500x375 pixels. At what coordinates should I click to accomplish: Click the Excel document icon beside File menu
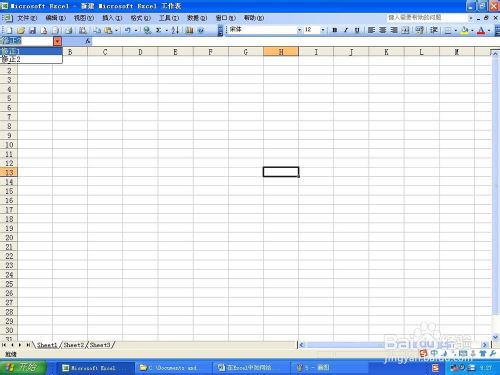coord(8,18)
